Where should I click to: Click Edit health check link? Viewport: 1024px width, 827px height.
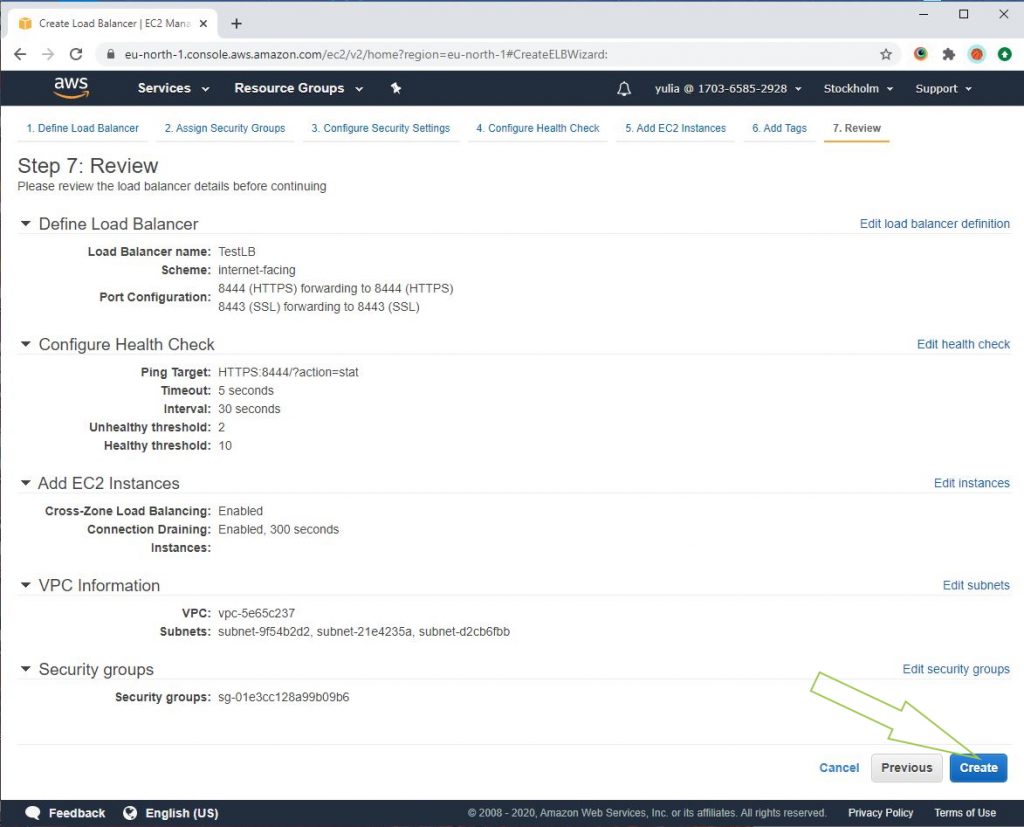pos(963,344)
